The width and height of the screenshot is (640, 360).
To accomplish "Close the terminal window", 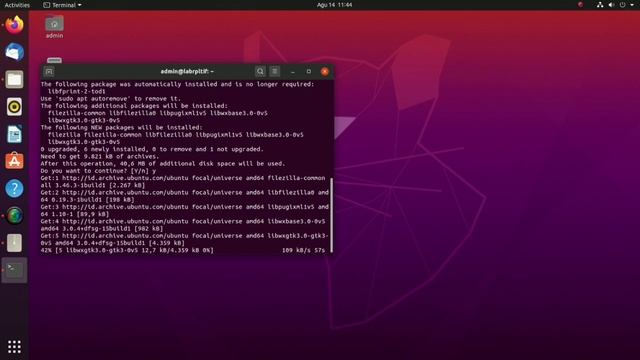I will point(325,71).
